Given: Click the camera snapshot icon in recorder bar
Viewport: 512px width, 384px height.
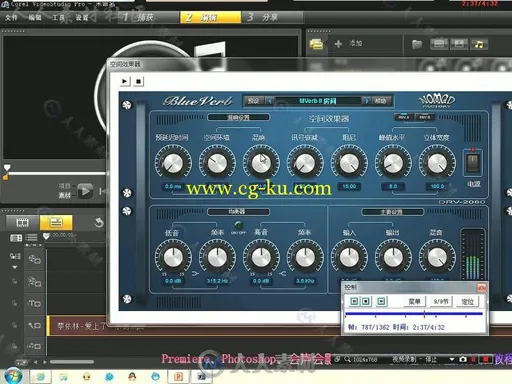Looking at the screenshot, I should coord(463,359).
